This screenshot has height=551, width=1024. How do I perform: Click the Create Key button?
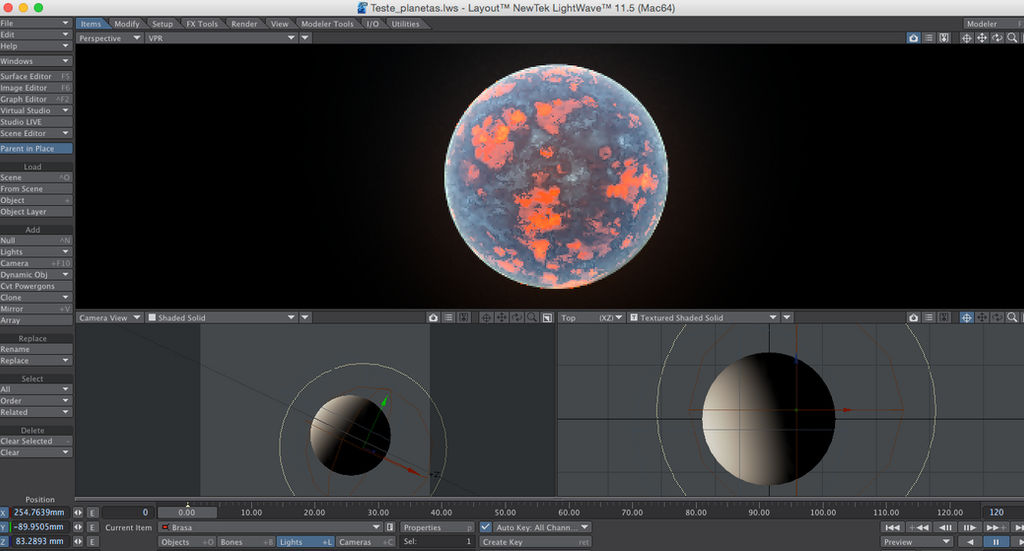pos(536,542)
